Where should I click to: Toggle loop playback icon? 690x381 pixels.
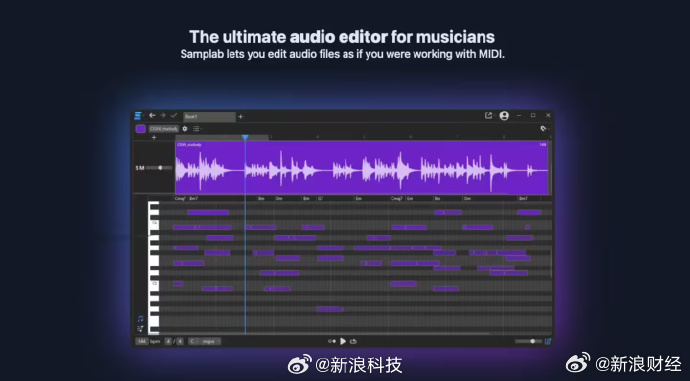(353, 341)
